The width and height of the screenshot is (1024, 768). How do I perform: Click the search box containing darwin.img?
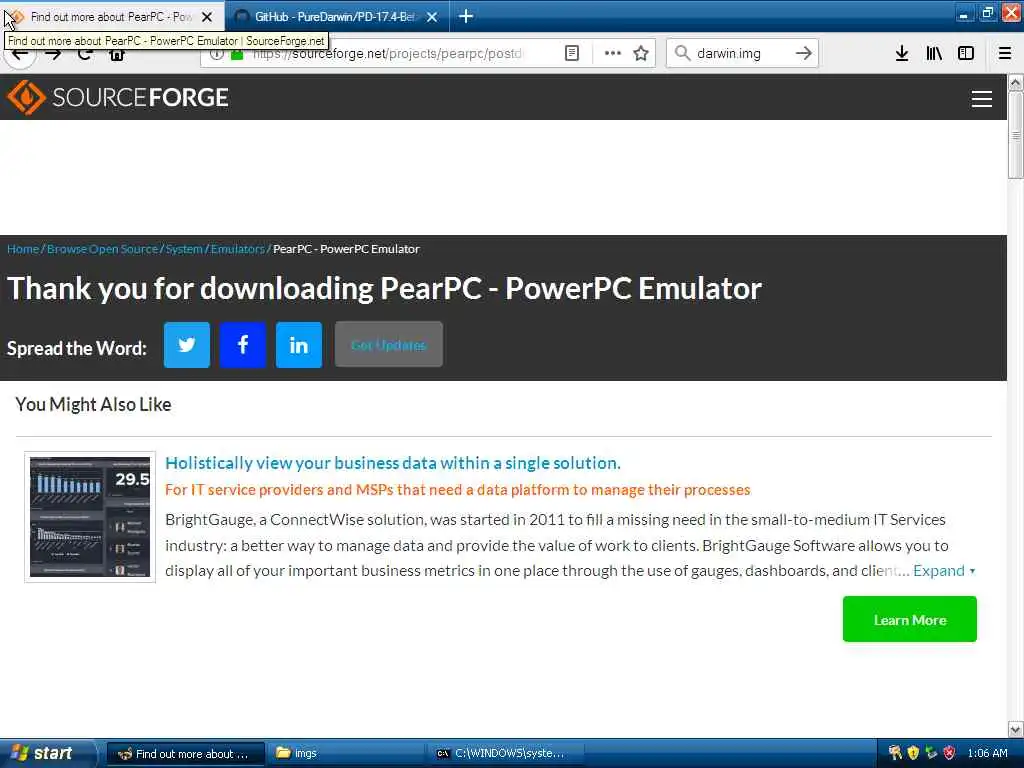(x=741, y=54)
